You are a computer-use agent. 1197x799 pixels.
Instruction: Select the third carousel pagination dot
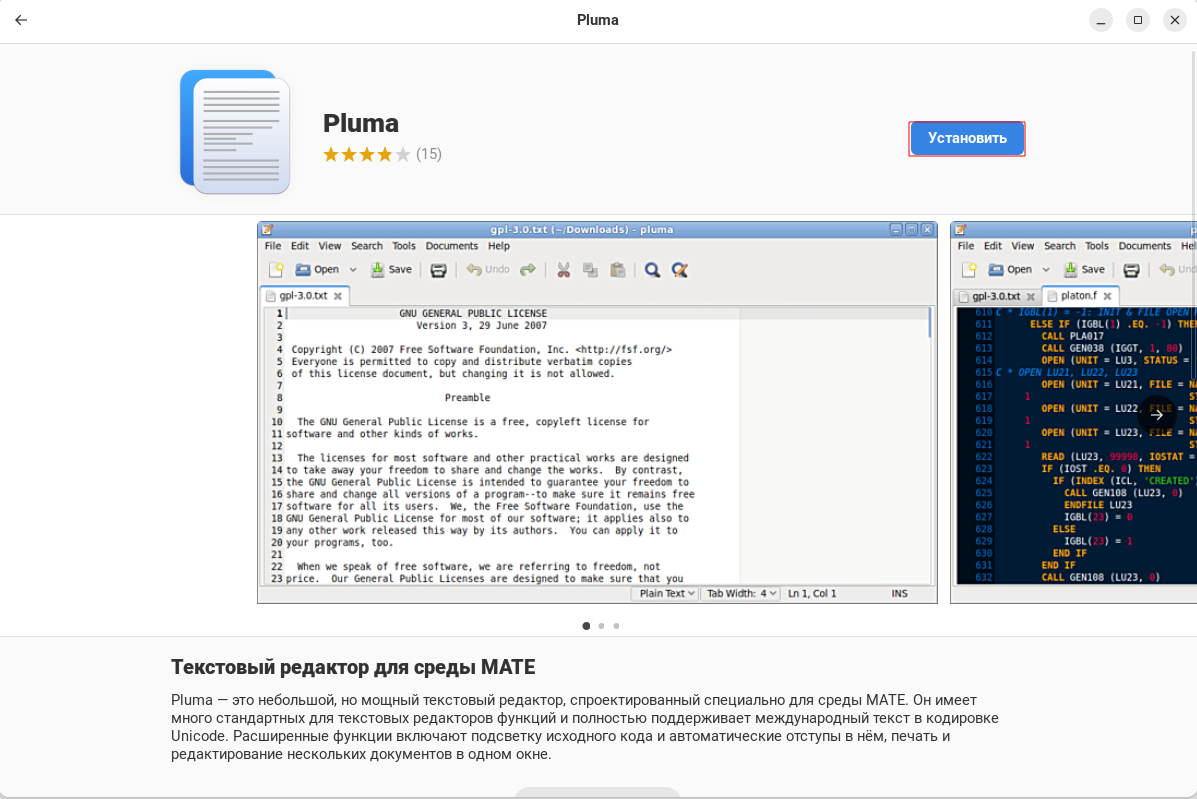point(616,626)
